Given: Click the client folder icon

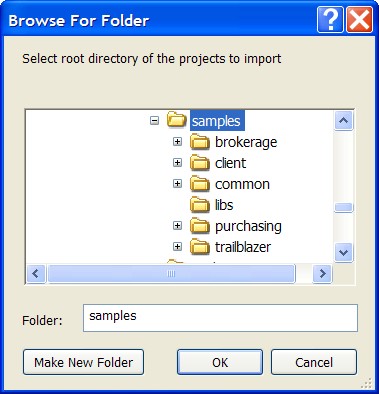Looking at the screenshot, I should click(200, 163).
